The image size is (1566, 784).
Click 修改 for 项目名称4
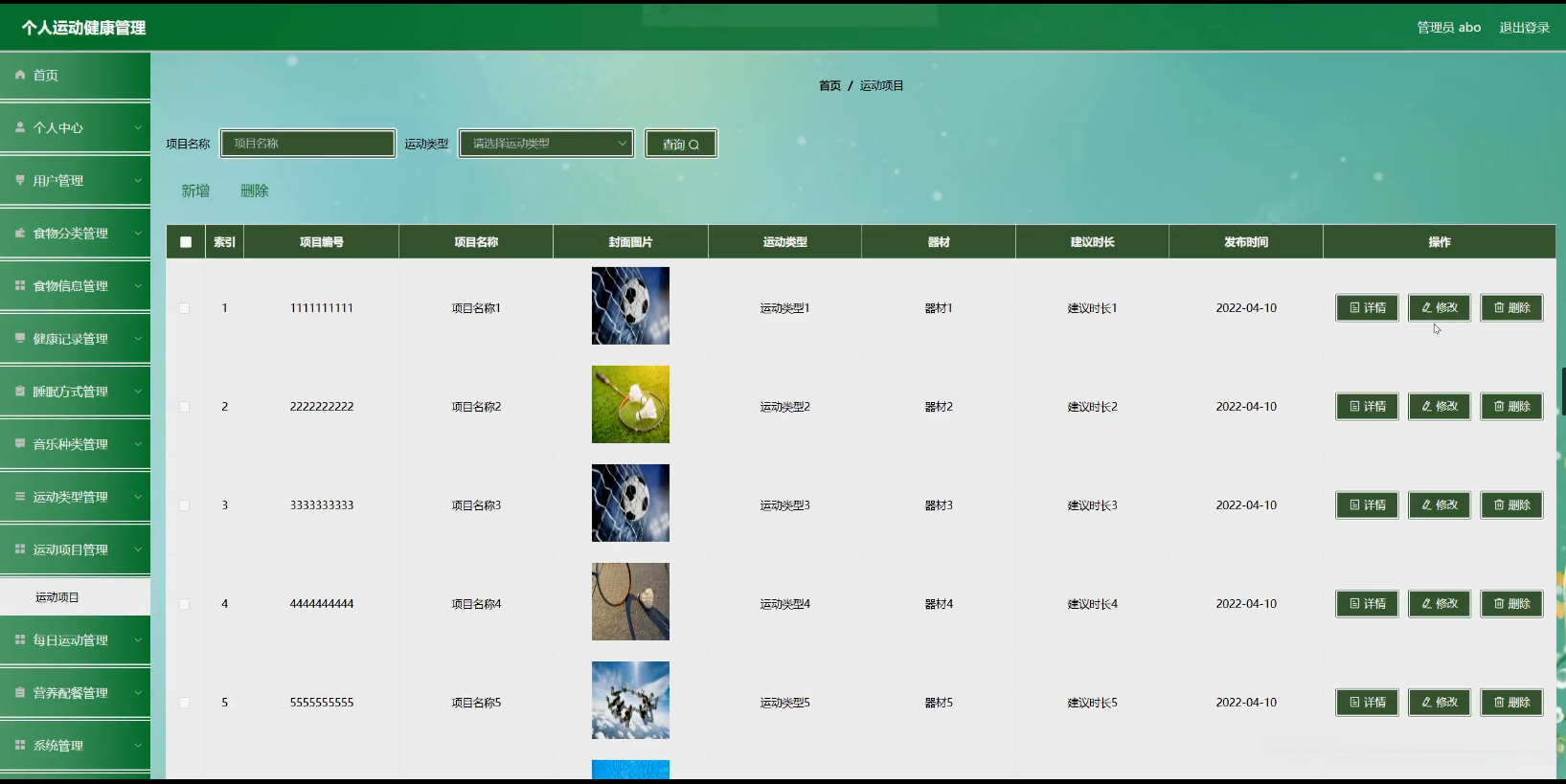click(x=1440, y=604)
